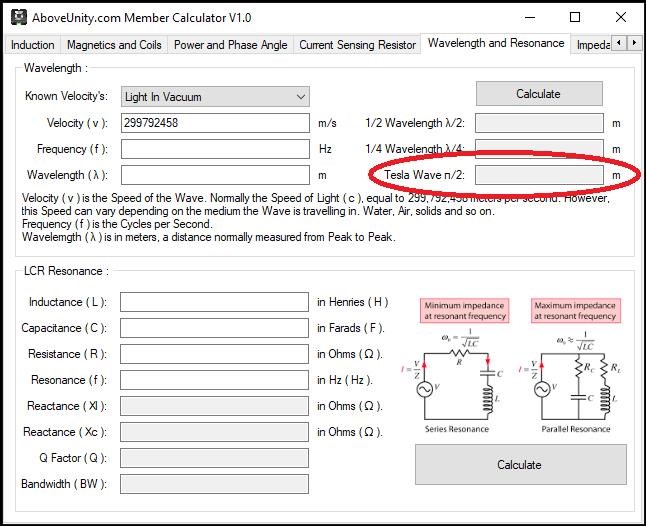Viewport: 646px width, 526px height.
Task: Click the Reactance (Xl) output field
Action: tap(214, 406)
